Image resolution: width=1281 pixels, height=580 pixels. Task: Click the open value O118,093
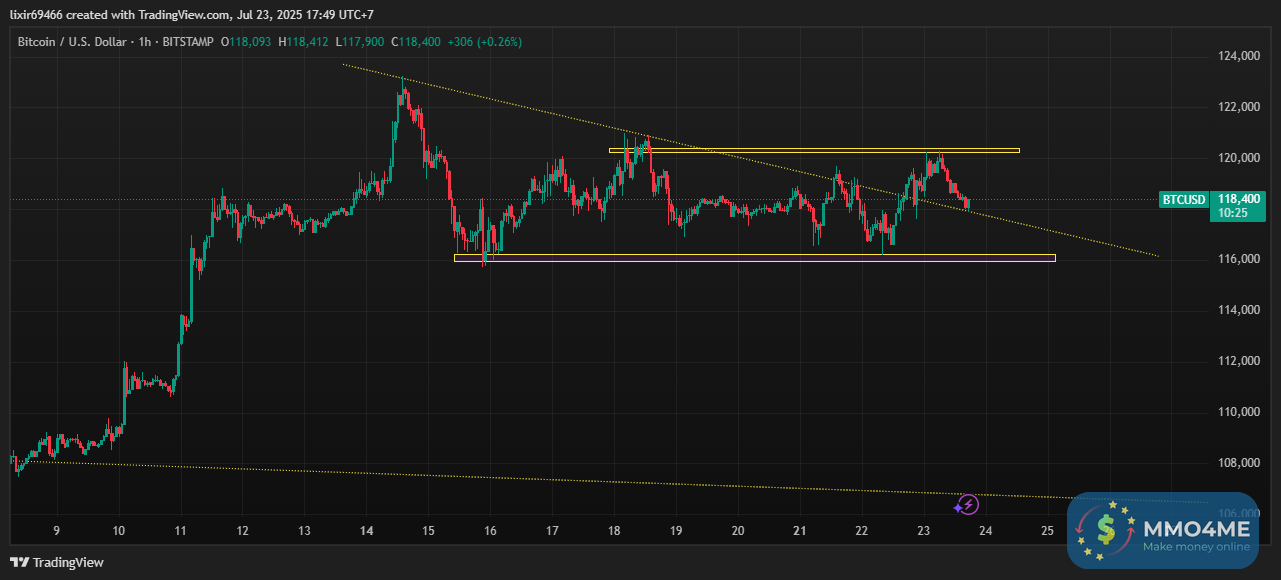[x=247, y=41]
